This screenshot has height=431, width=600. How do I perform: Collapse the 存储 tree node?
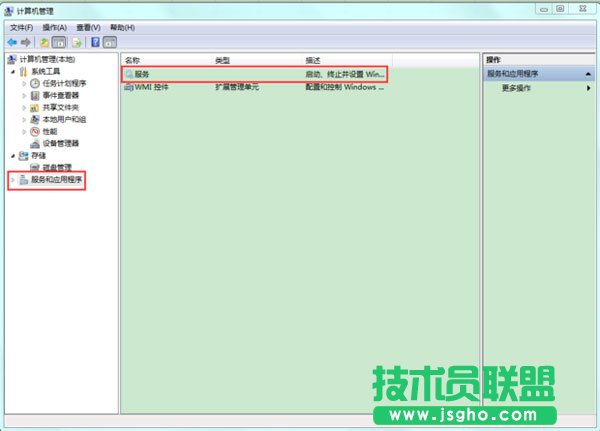point(13,155)
